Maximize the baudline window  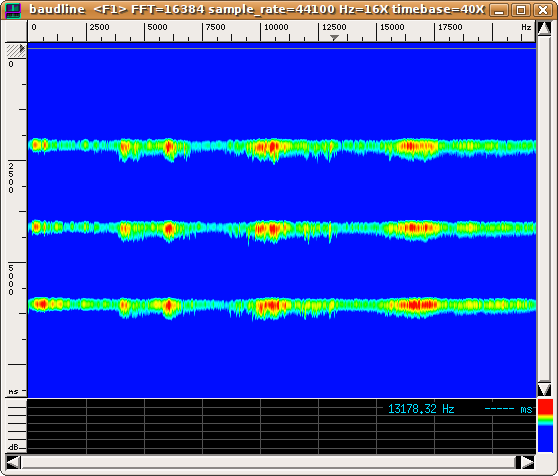coord(521,10)
